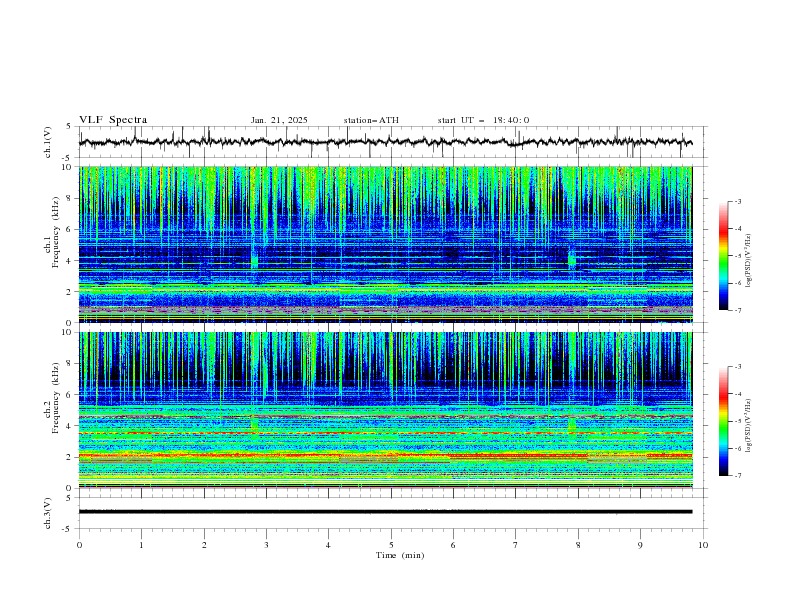The width and height of the screenshot is (792, 612).
Task: Click the "ch.1(V)" waveform axis label
Action: coord(48,142)
